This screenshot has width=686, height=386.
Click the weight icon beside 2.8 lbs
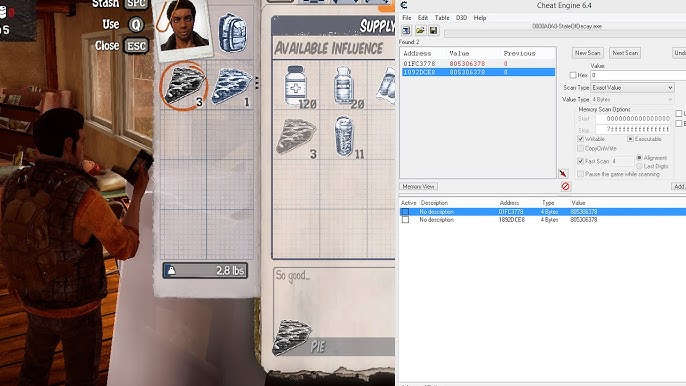(x=172, y=271)
